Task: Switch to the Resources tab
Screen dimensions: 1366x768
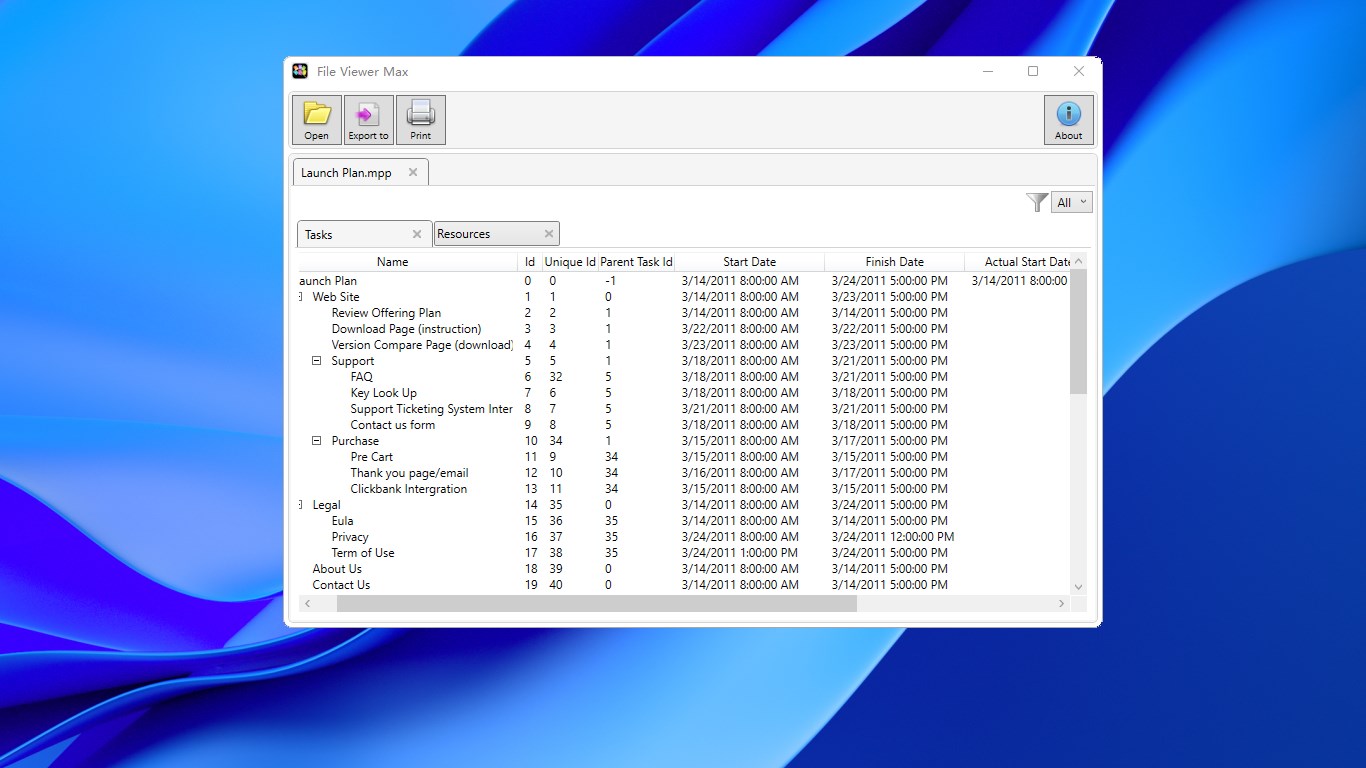Action: click(497, 234)
